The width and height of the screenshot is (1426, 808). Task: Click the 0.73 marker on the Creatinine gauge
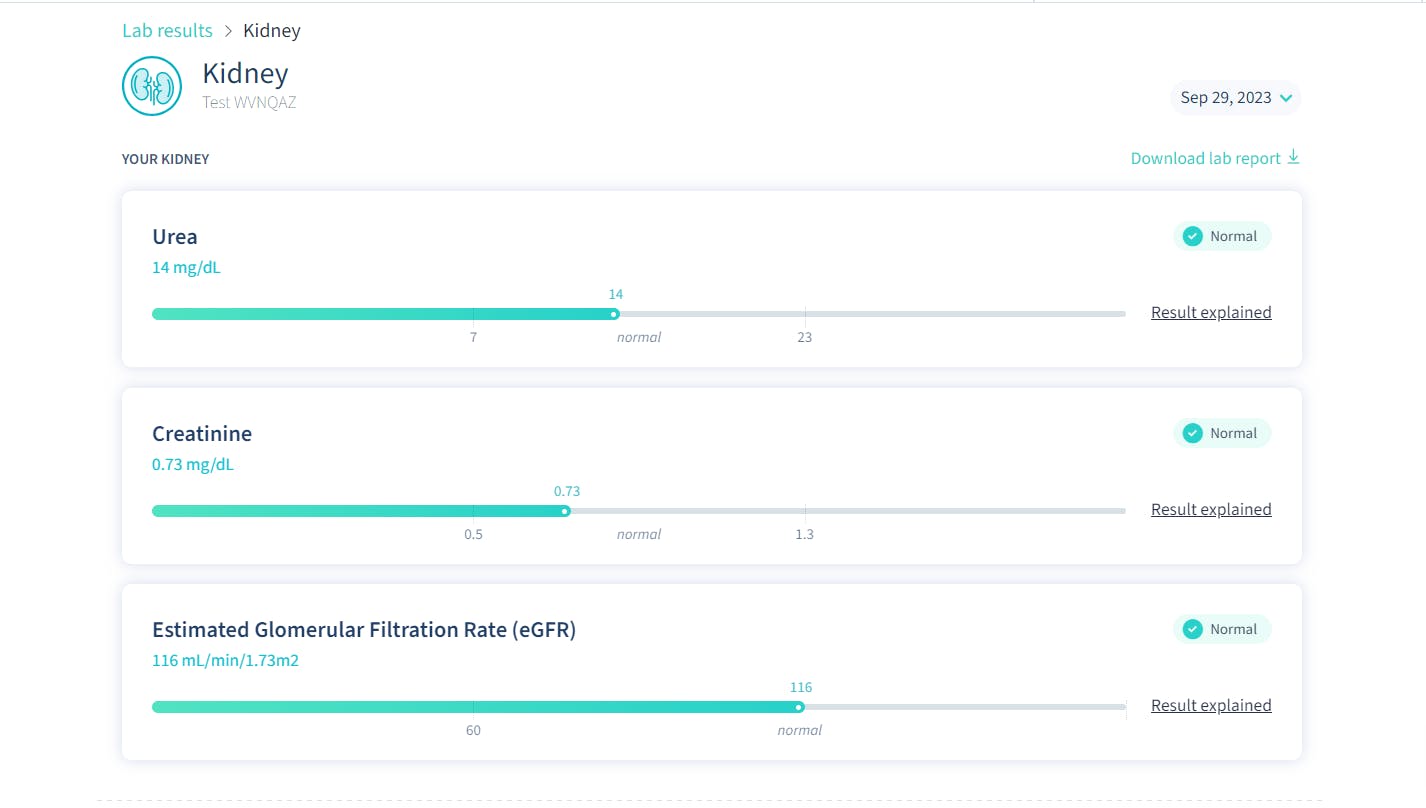[x=565, y=510]
